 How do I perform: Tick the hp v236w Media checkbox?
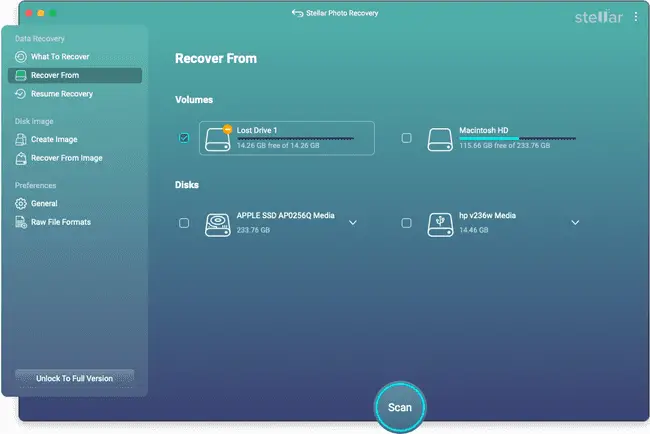tap(407, 223)
